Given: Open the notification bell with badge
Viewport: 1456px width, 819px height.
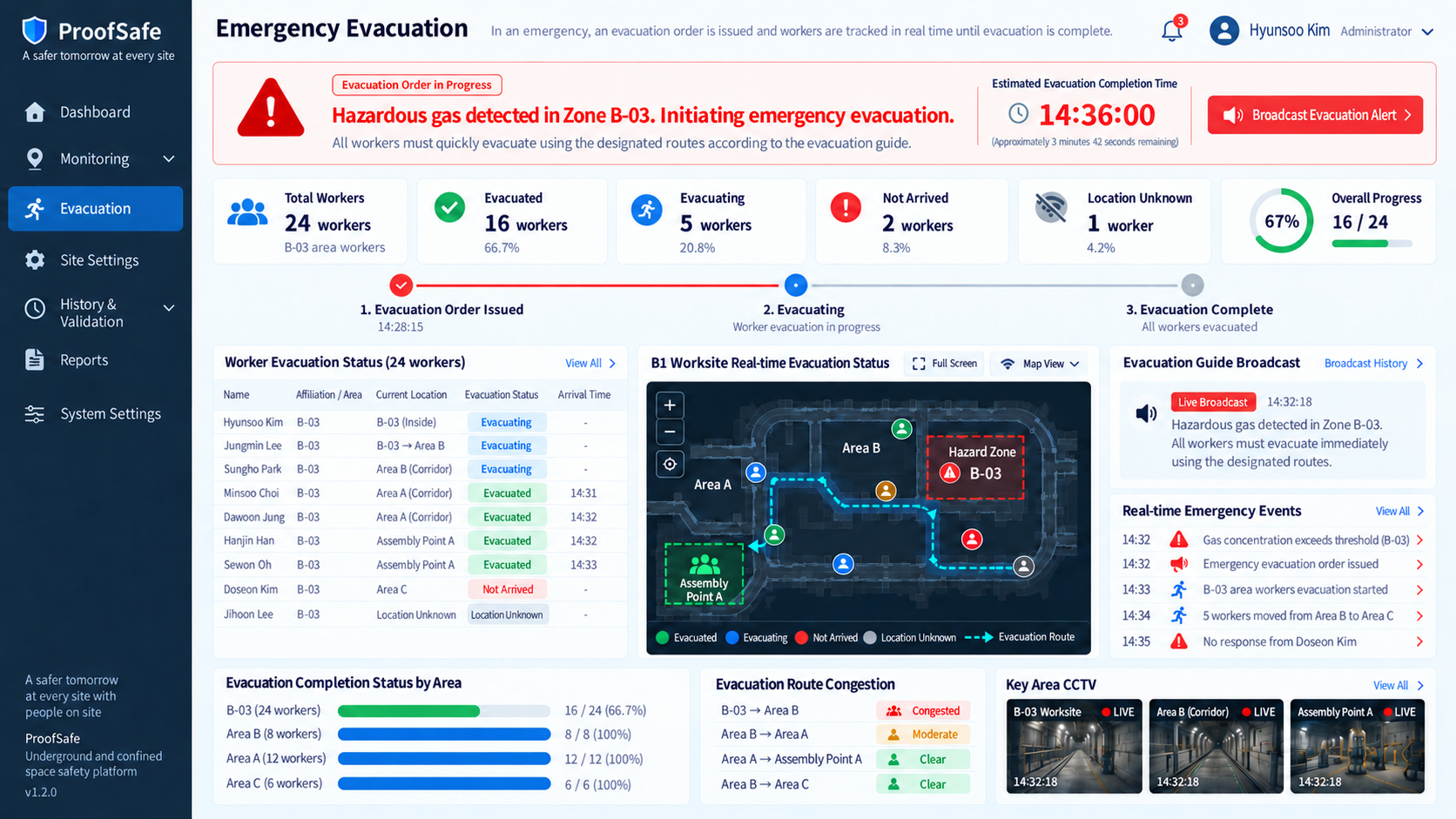Looking at the screenshot, I should (x=1172, y=30).
